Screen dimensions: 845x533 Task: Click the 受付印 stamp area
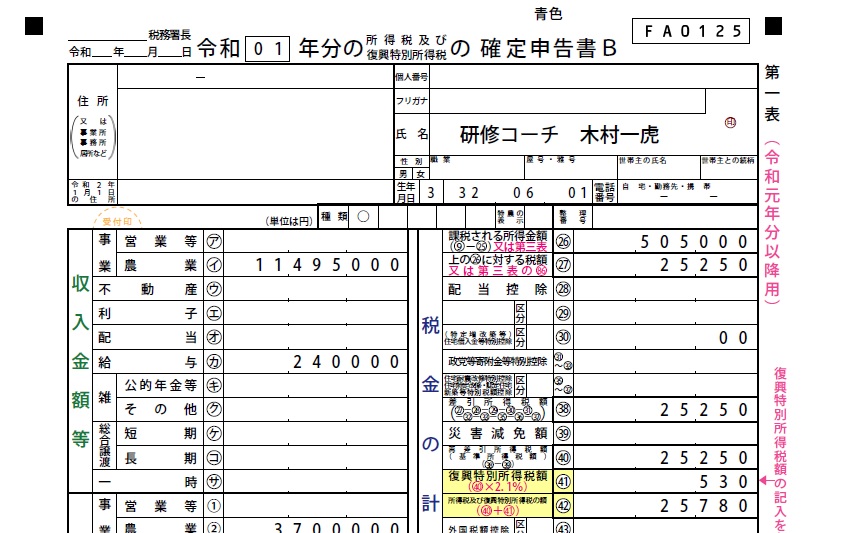117,219
